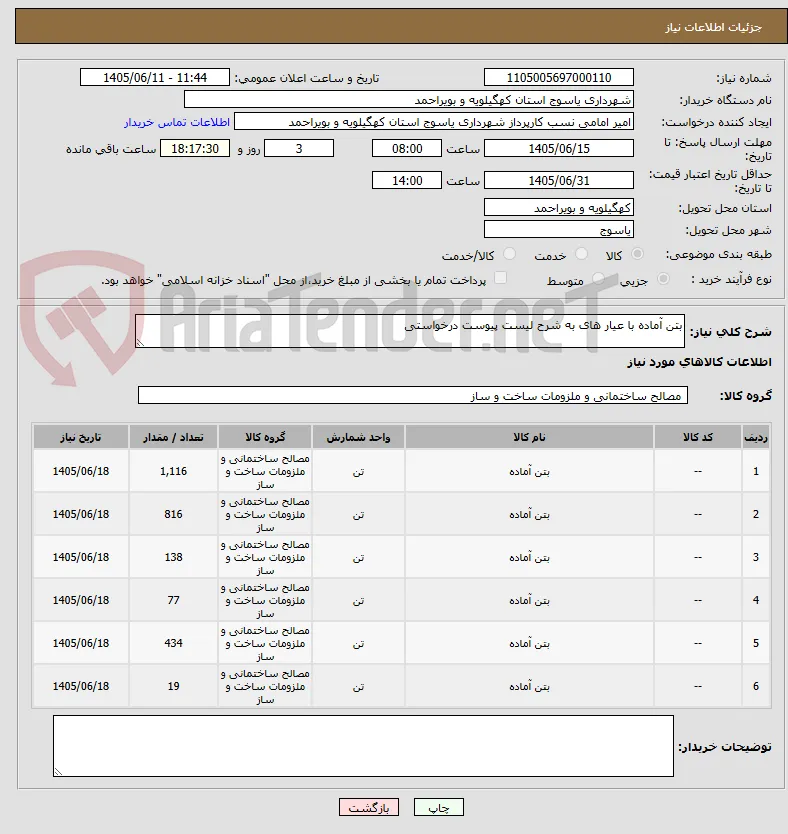Click the buyer organization name field
This screenshot has height=834, width=788.
tap(409, 100)
